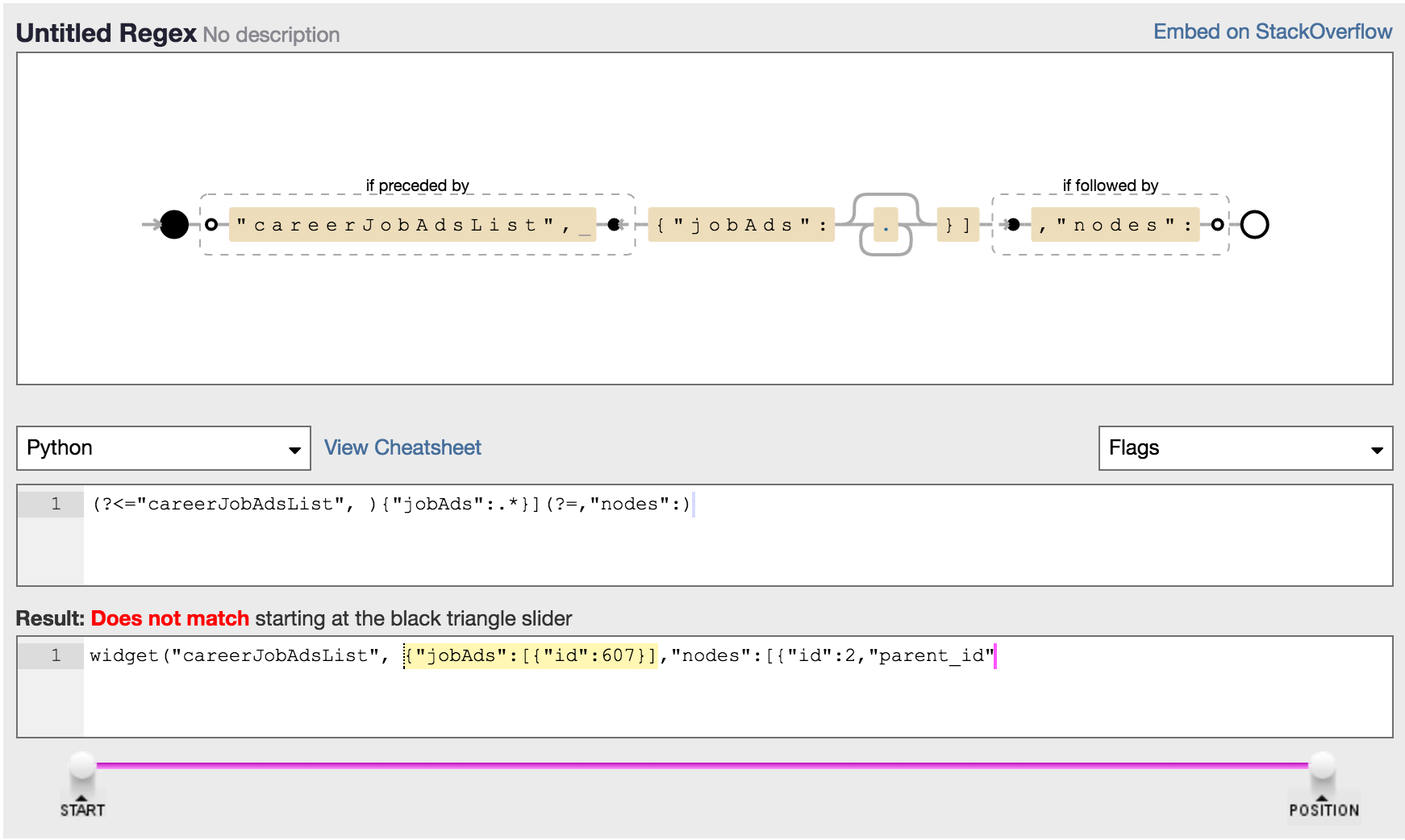The image size is (1405, 840).
Task: Open the View Cheatsheet link
Action: point(402,447)
